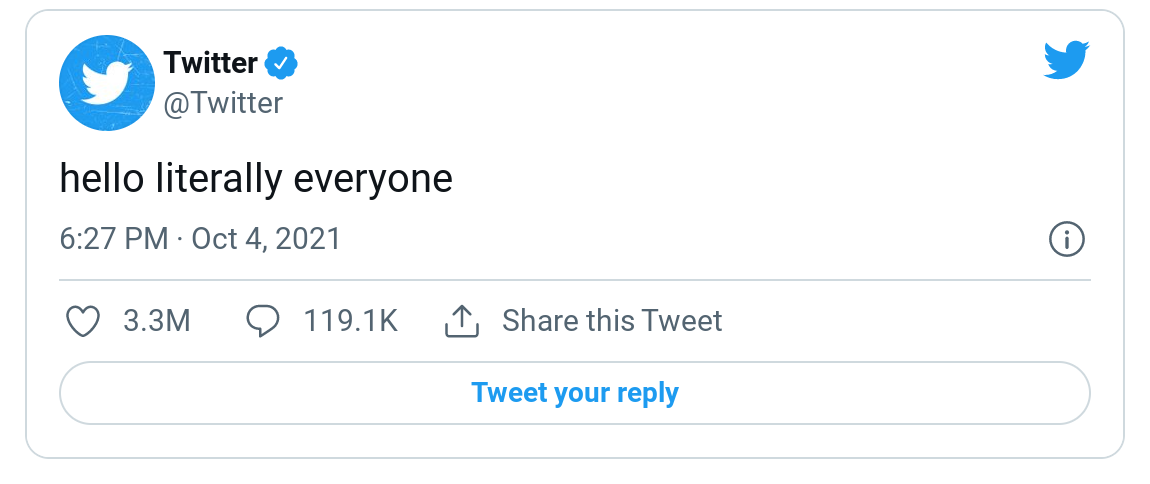1150x484 pixels.
Task: Click the reply speech bubble icon
Action: point(263,321)
